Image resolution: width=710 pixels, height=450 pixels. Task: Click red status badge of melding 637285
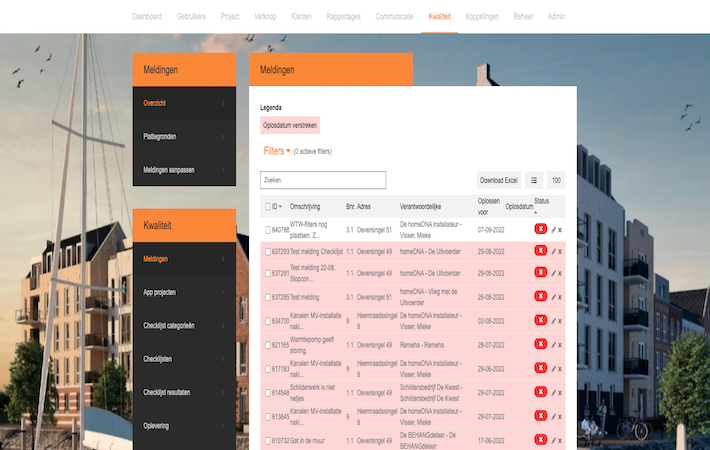[541, 297]
